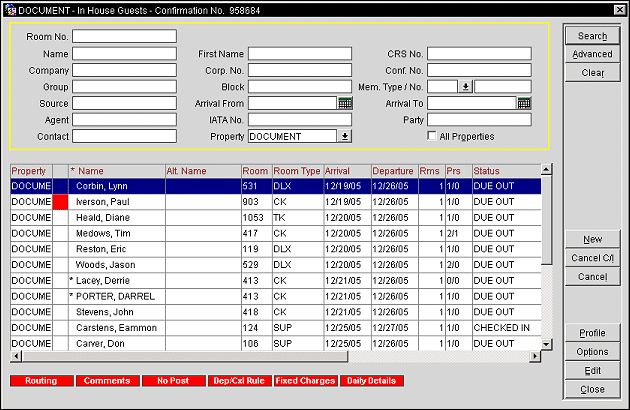
Task: Expand the Property dropdown list
Action: click(345, 136)
